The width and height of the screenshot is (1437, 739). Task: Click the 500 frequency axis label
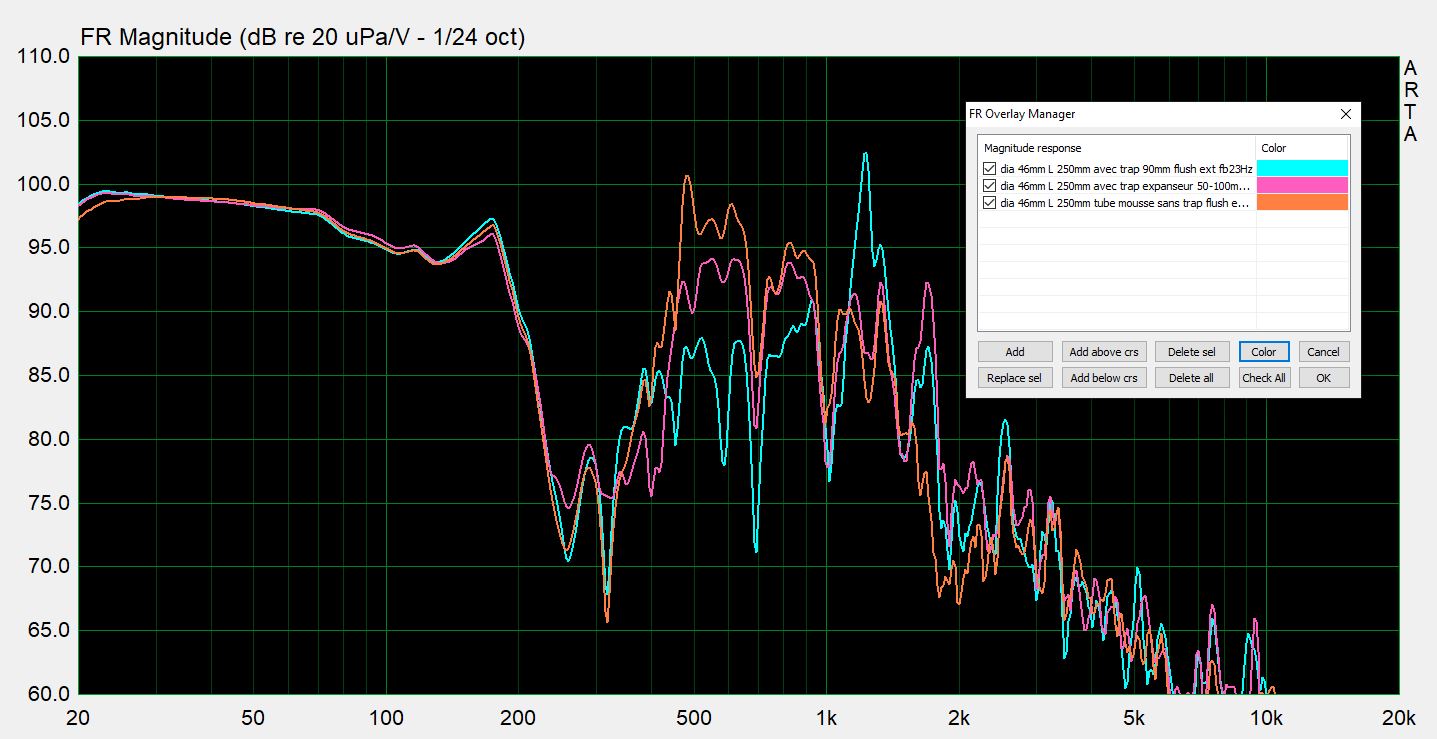coord(693,718)
